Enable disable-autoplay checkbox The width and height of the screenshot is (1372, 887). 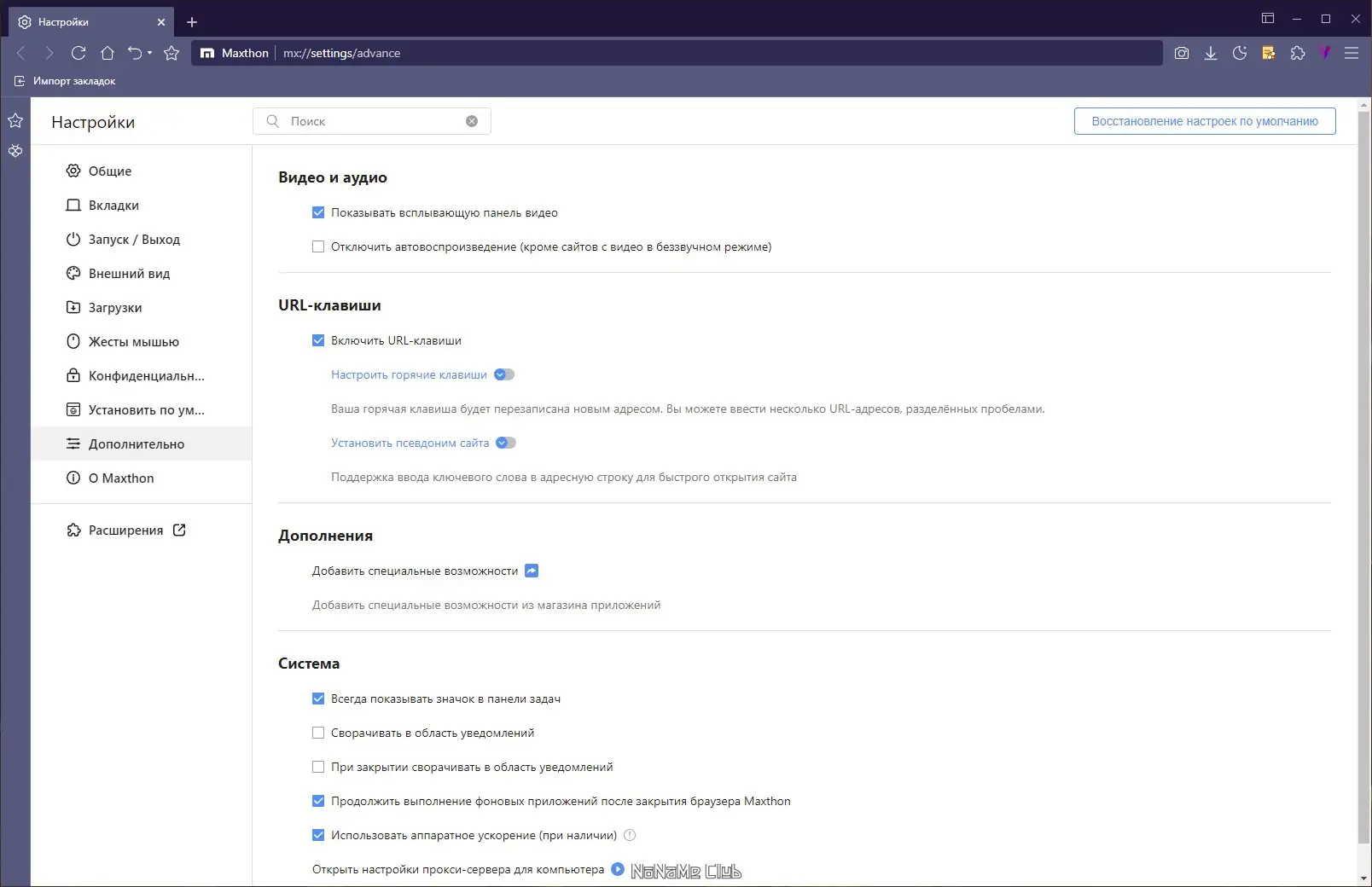(318, 246)
